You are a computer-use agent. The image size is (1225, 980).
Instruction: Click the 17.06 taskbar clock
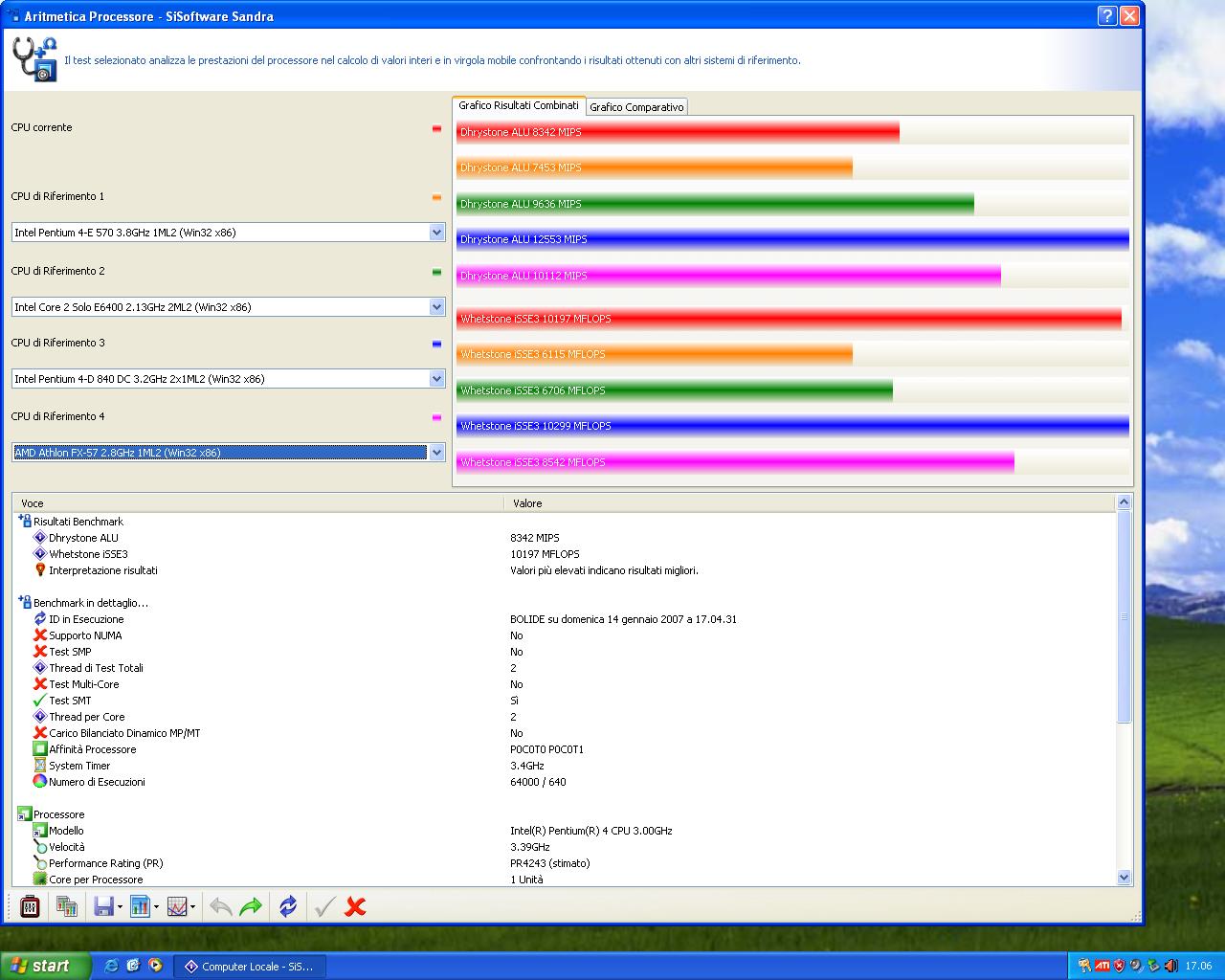click(1198, 967)
